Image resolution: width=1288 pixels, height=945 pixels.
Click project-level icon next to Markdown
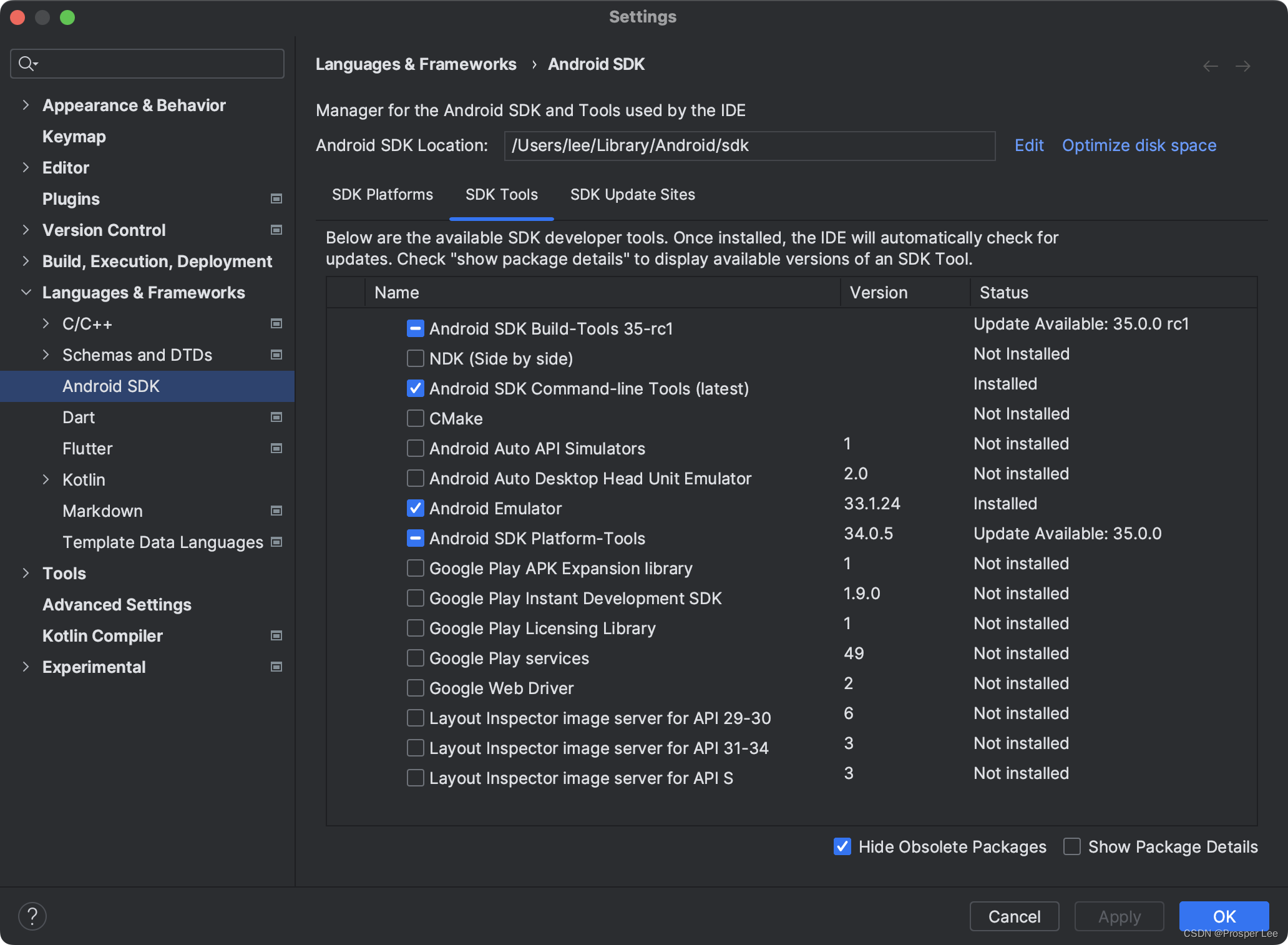[x=276, y=511]
